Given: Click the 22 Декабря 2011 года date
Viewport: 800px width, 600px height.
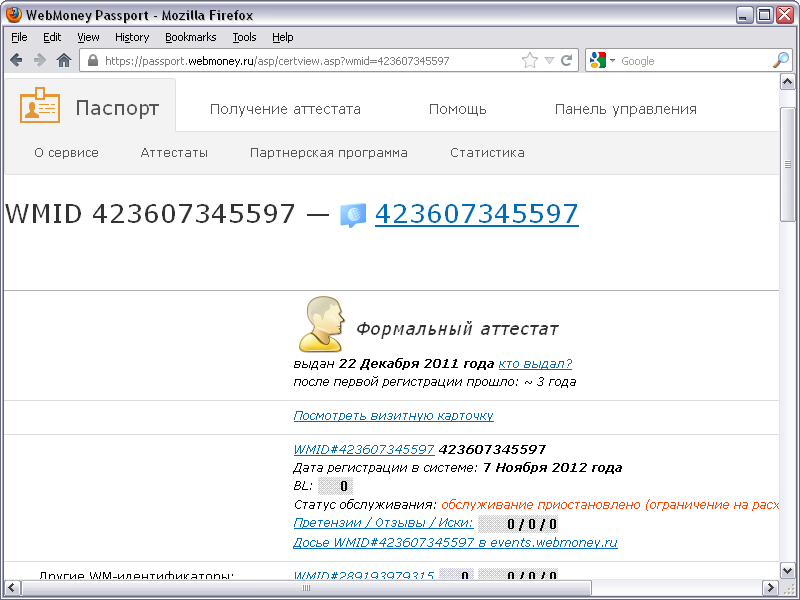Looking at the screenshot, I should point(416,363).
